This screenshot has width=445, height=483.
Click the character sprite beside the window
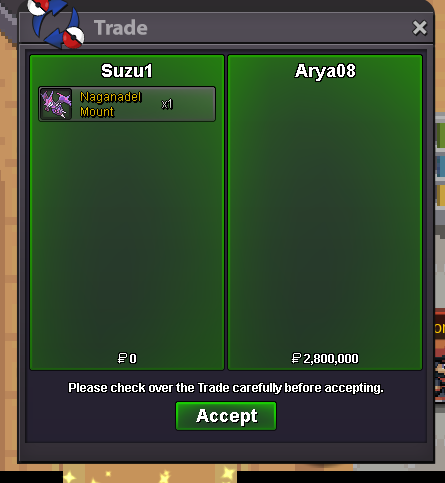[x=440, y=378]
